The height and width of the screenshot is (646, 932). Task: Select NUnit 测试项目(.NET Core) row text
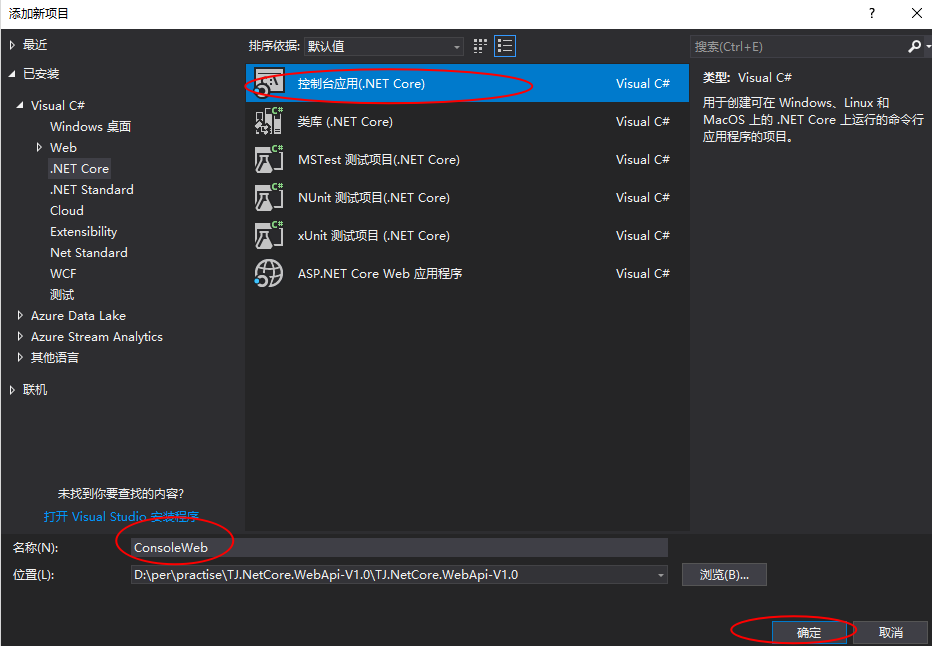[374, 198]
